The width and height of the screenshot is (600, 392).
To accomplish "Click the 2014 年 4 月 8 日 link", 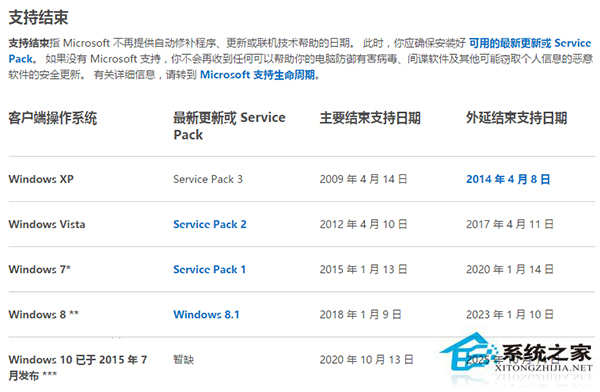I will click(508, 179).
